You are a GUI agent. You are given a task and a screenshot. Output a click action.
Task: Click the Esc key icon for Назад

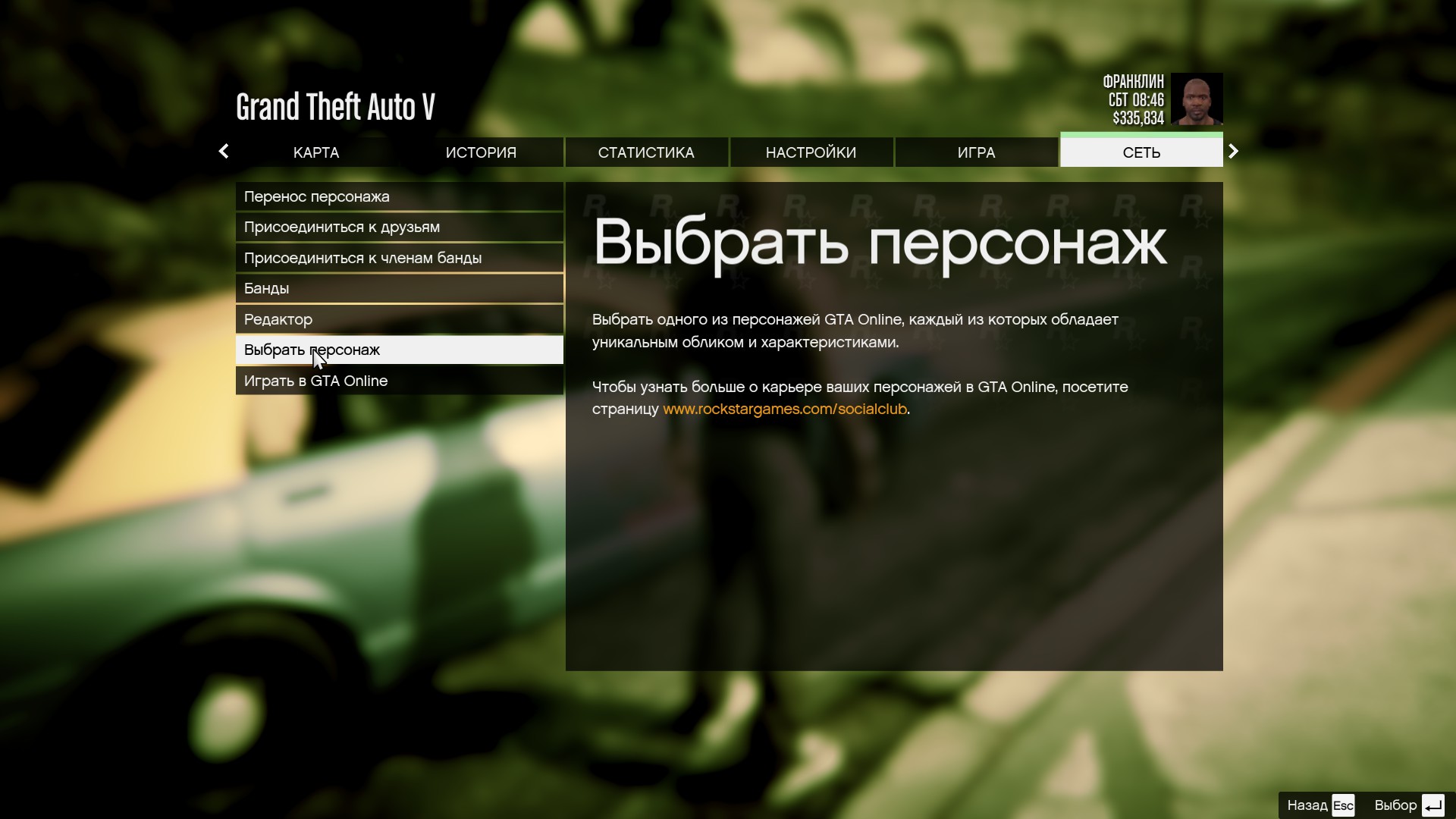coord(1343,805)
